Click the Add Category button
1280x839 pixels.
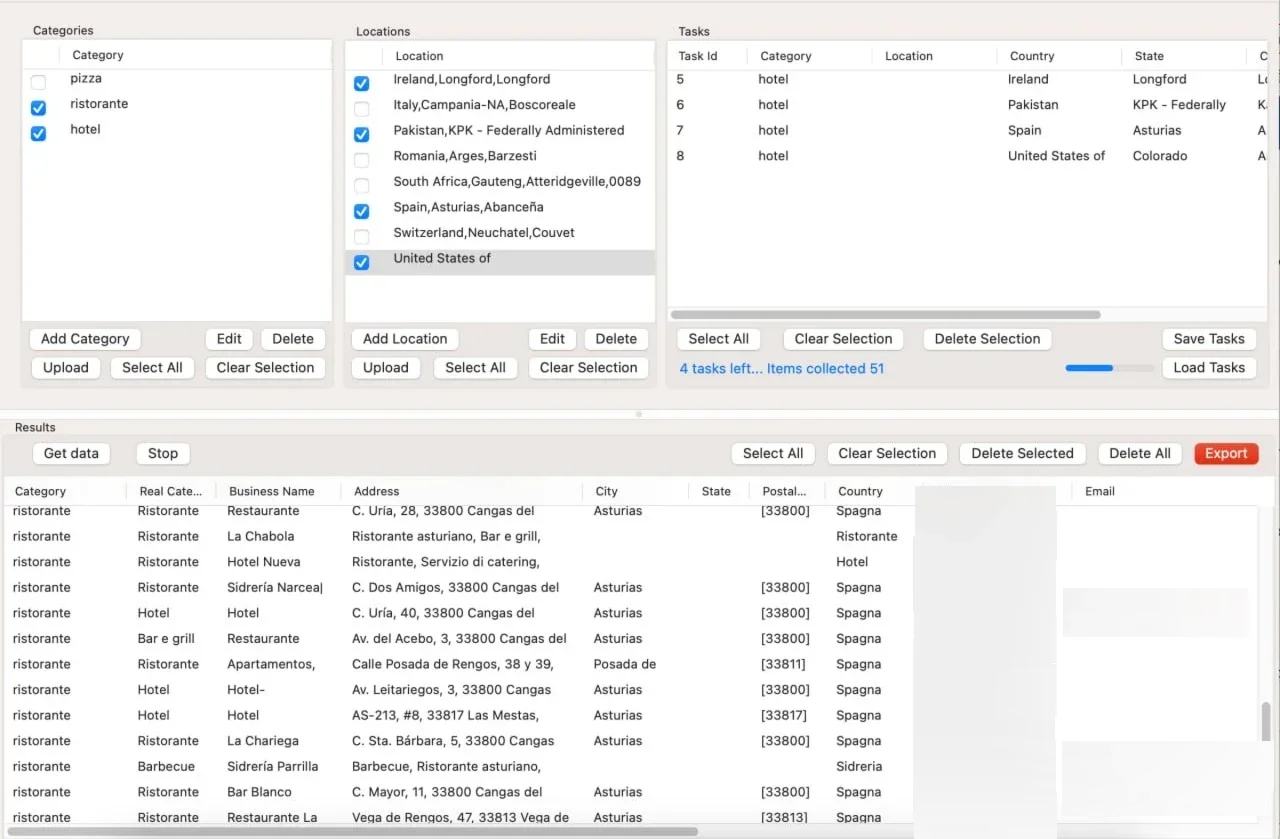click(x=85, y=339)
